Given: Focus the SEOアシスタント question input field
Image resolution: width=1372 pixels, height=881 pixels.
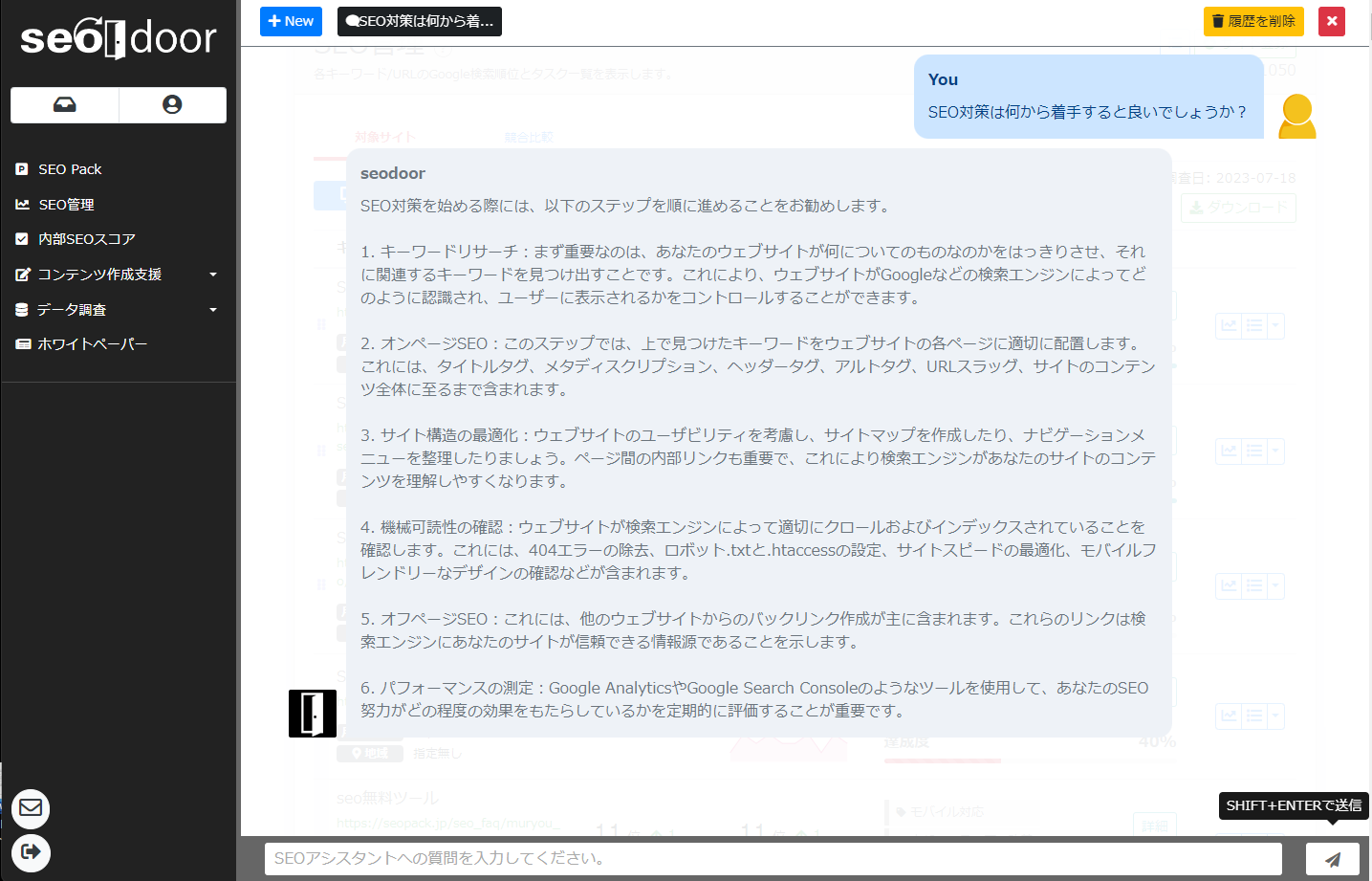Looking at the screenshot, I should pyautogui.click(x=773, y=859).
